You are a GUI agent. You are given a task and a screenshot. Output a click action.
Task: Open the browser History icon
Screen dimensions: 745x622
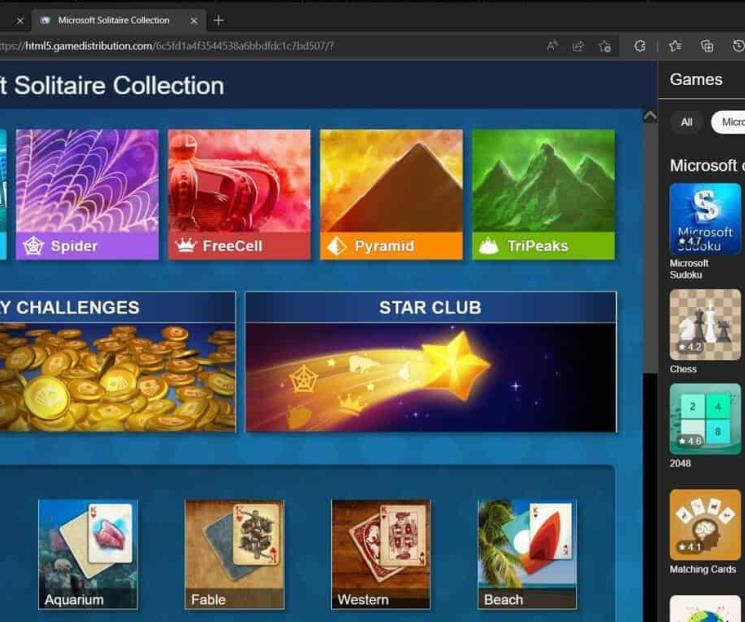click(x=738, y=46)
